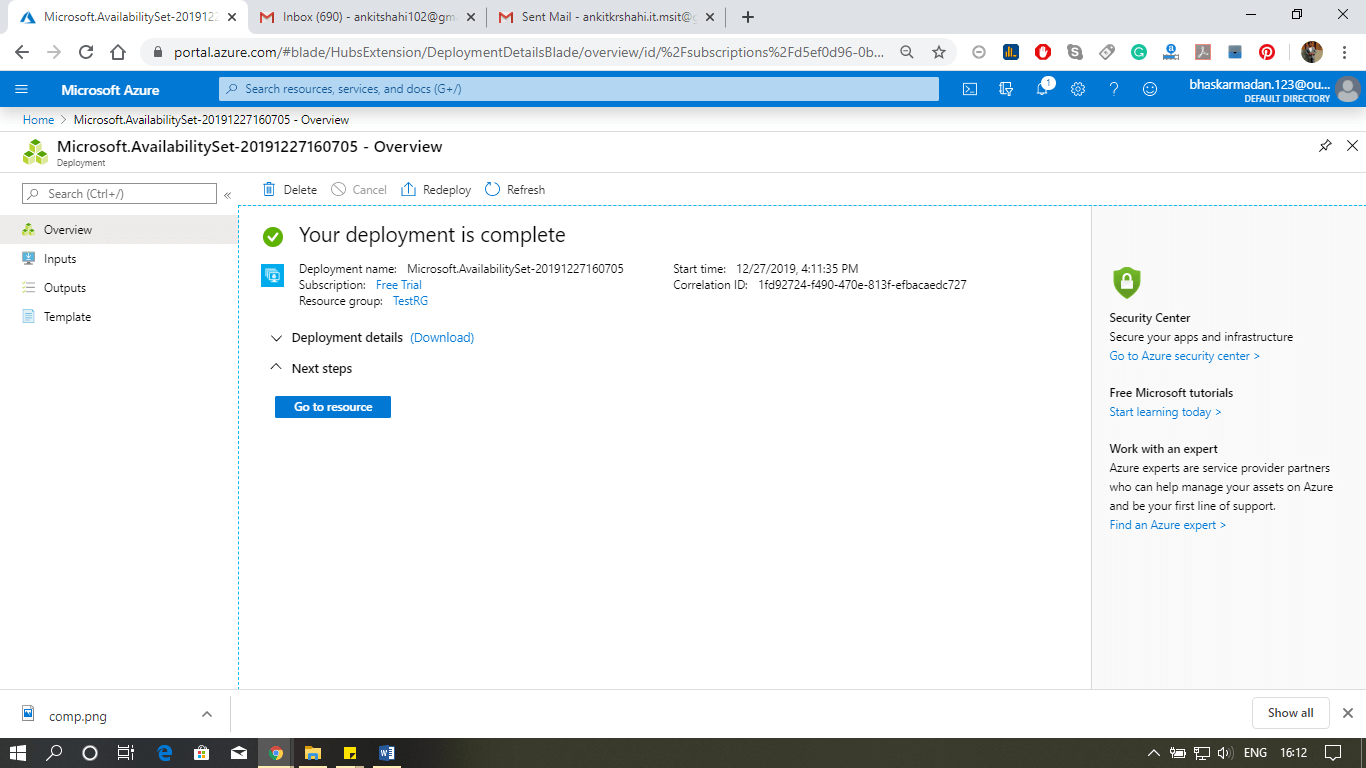The image size is (1366, 768).
Task: Open Windows taskbar search
Action: [x=55, y=753]
